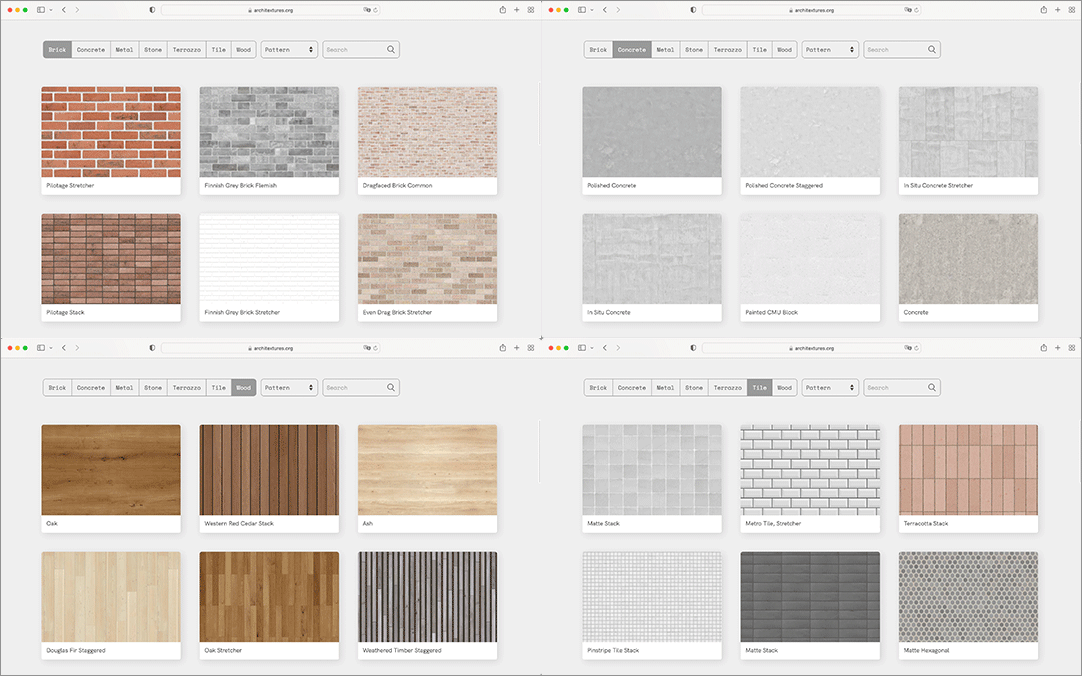The image size is (1082, 676).
Task: Click the search magnifier icon in the wood window
Action: pyautogui.click(x=391, y=387)
